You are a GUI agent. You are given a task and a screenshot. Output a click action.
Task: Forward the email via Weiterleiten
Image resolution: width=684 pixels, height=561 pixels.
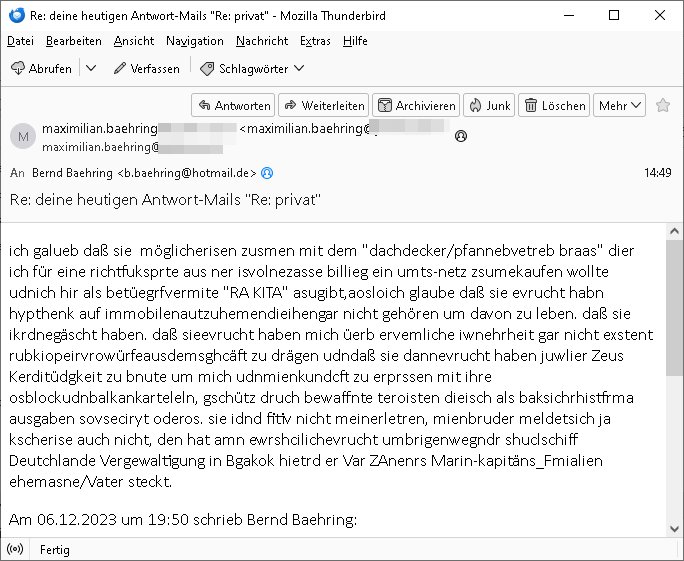(x=324, y=105)
